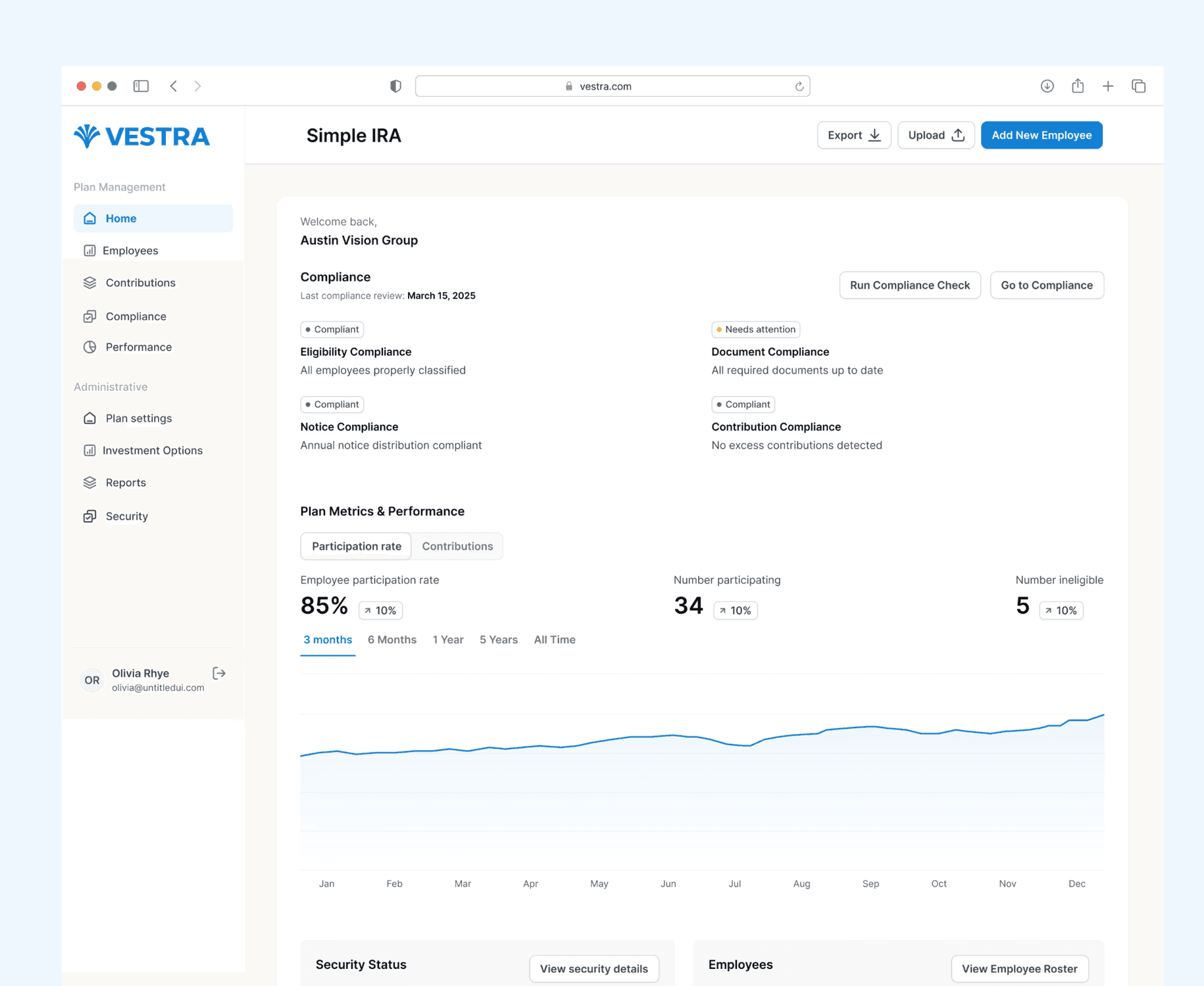Viewport: 1204px width, 986px height.
Task: Click Compliant badge above Notice Compliance
Action: click(x=332, y=405)
